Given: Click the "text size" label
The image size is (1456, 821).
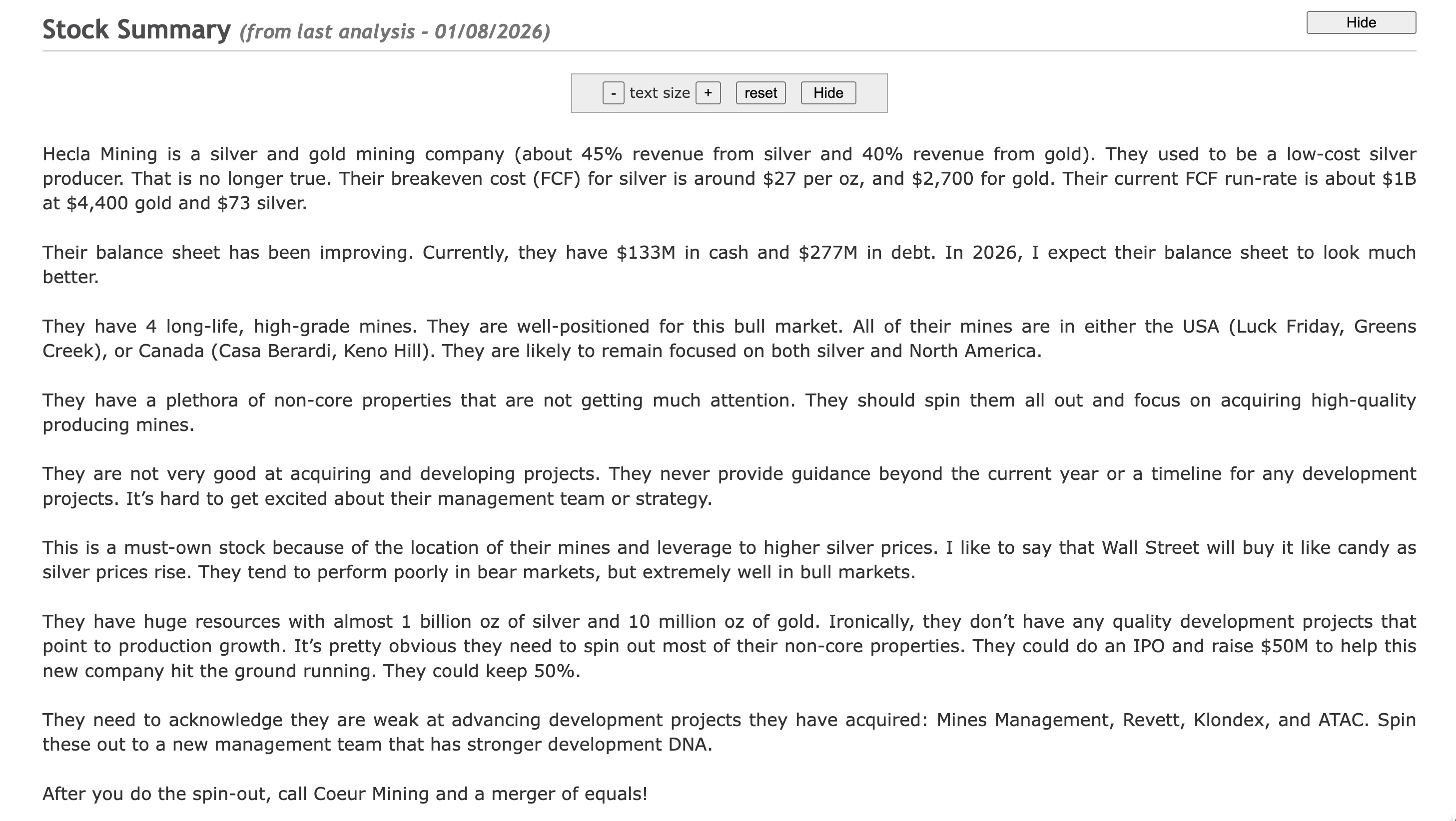Looking at the screenshot, I should click(x=660, y=93).
